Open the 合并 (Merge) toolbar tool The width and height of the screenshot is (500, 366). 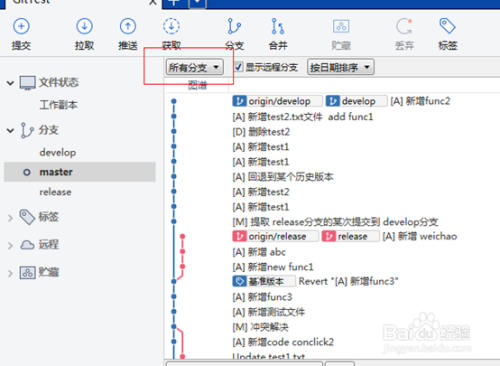click(x=278, y=26)
